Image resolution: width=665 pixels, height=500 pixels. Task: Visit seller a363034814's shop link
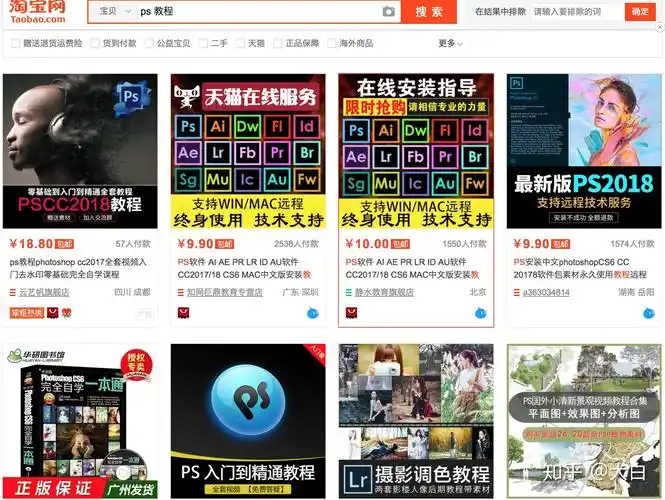[546, 292]
